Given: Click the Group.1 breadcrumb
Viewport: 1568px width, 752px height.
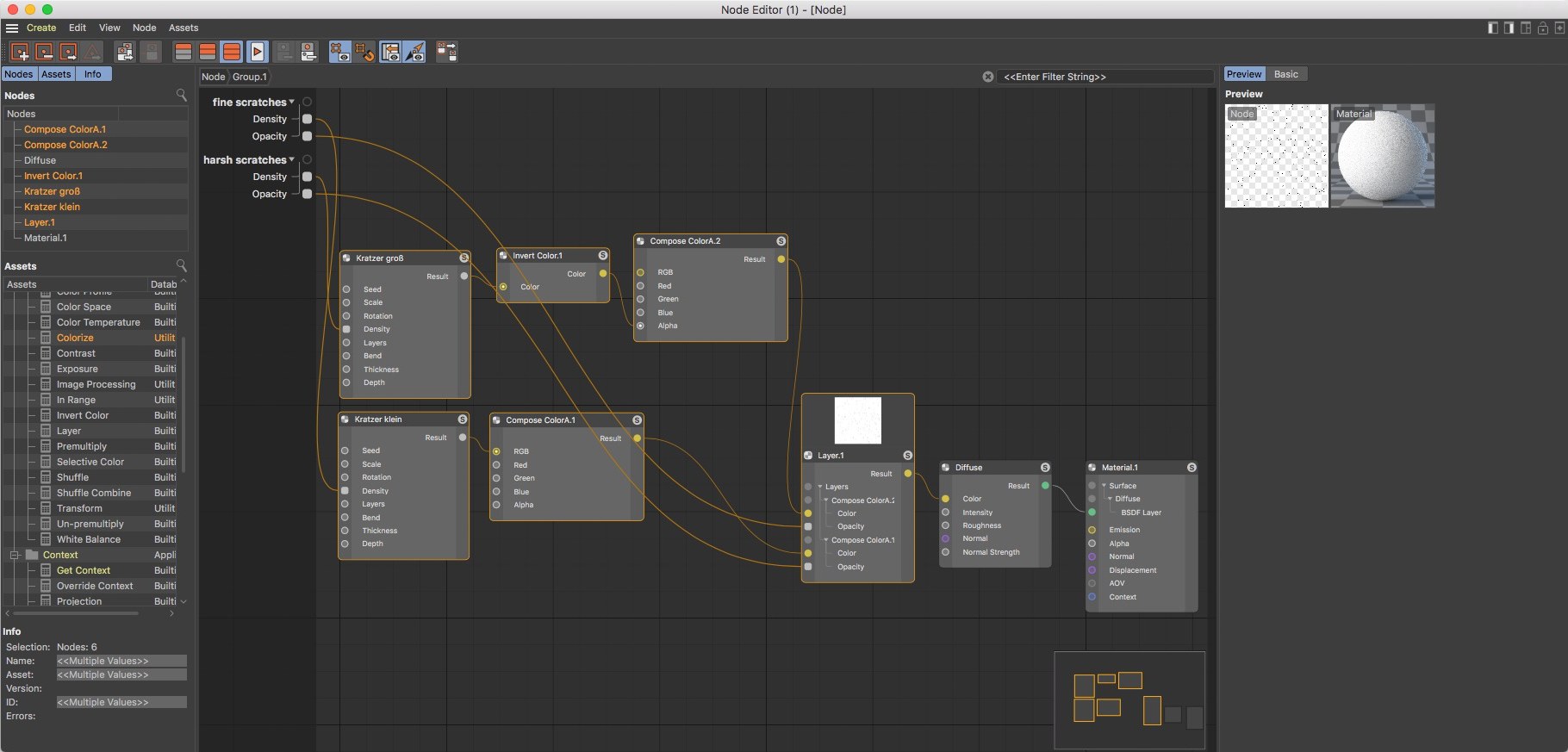Looking at the screenshot, I should (x=249, y=77).
